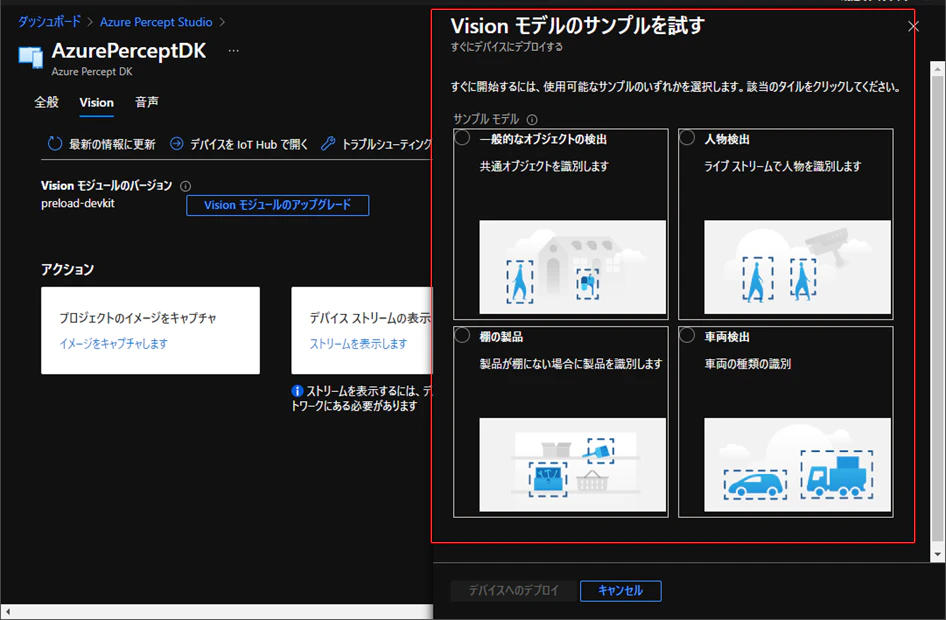Image resolution: width=946 pixels, height=620 pixels.
Task: Click the すぐにデバイスにデプロイする subtitle
Action: [507, 46]
